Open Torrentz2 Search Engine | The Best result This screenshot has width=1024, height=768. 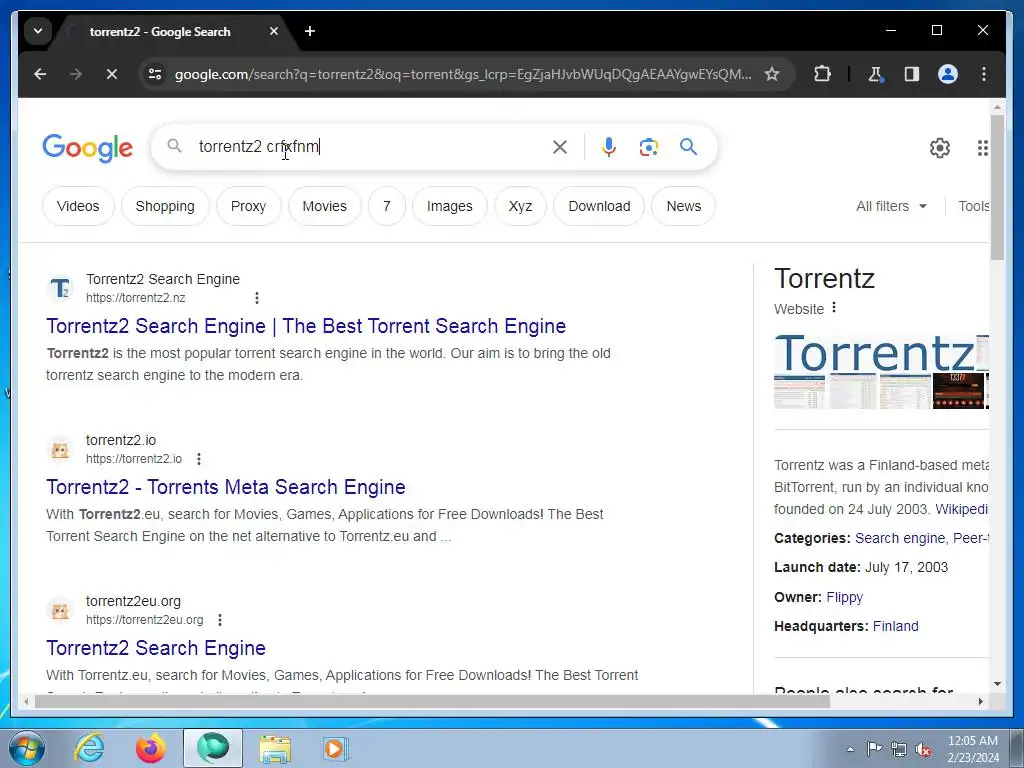coord(306,326)
